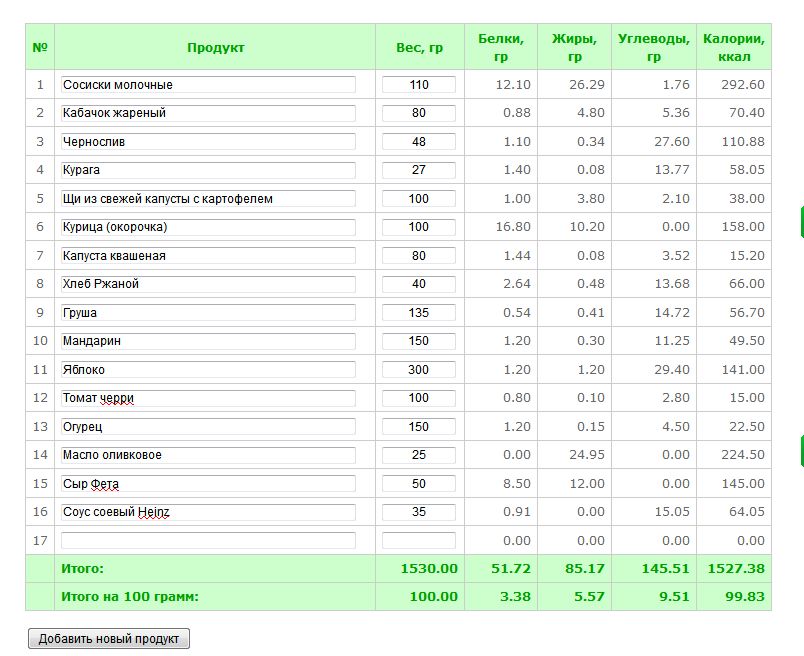804x656 pixels.
Task: Select the 'Огурец' product input
Action: point(208,426)
